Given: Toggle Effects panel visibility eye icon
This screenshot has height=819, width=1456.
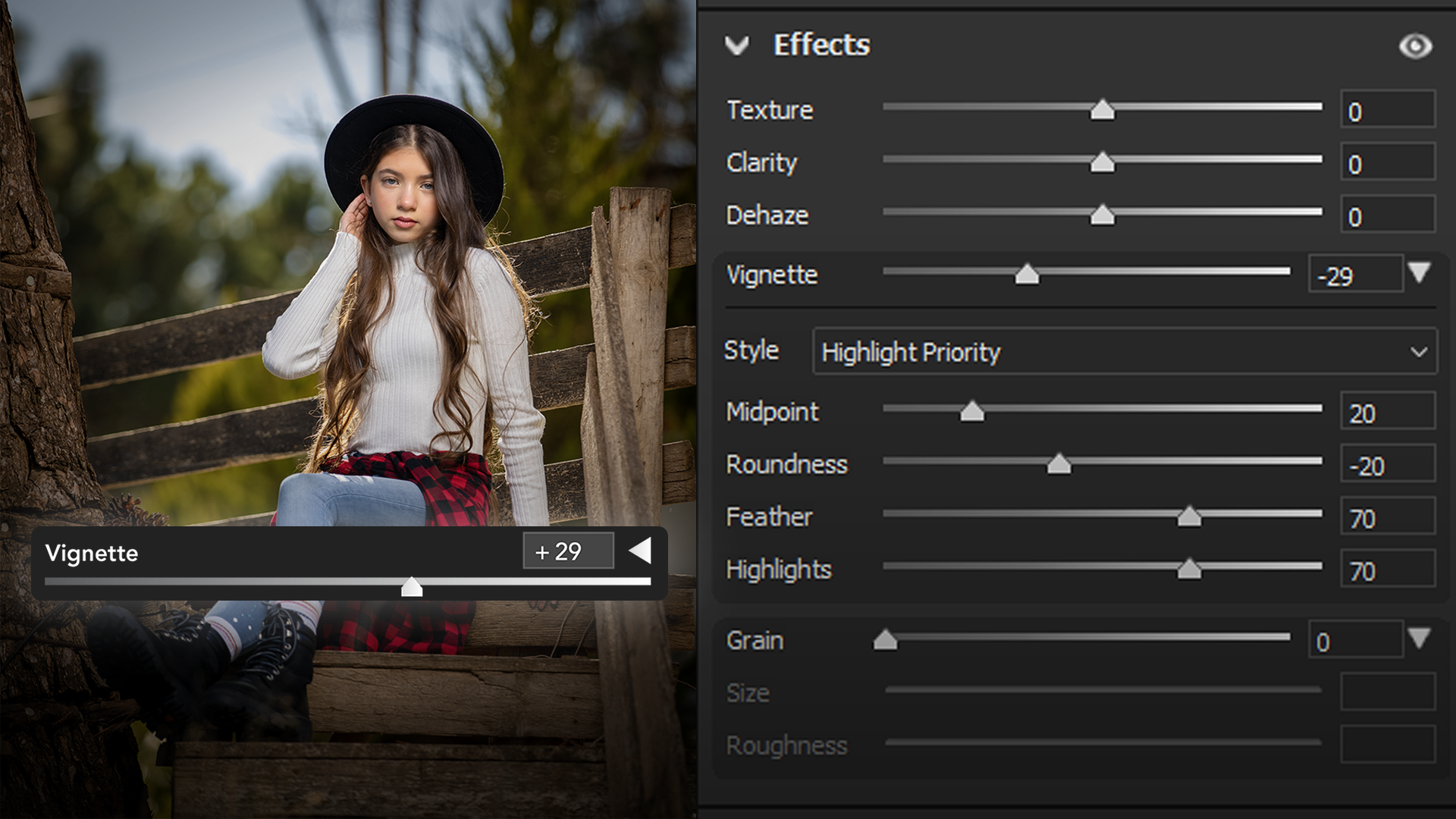Looking at the screenshot, I should coord(1415,46).
